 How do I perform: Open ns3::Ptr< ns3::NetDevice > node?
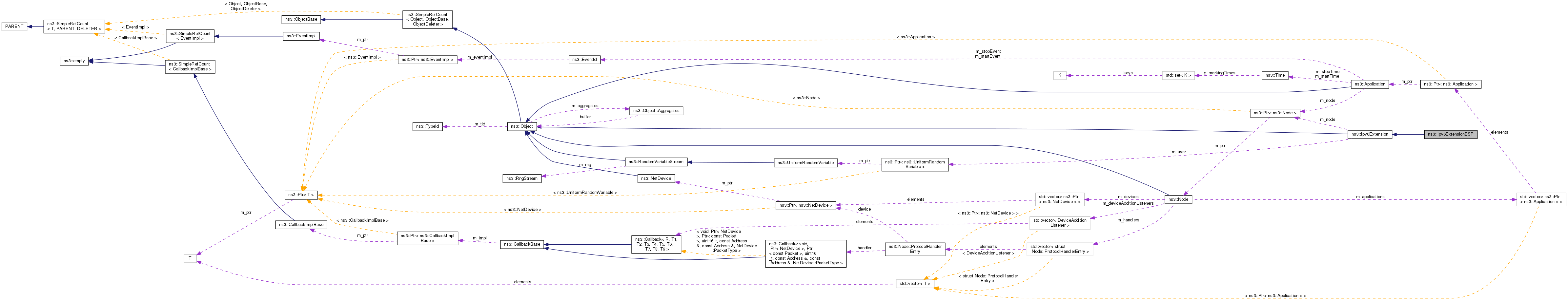[805, 205]
